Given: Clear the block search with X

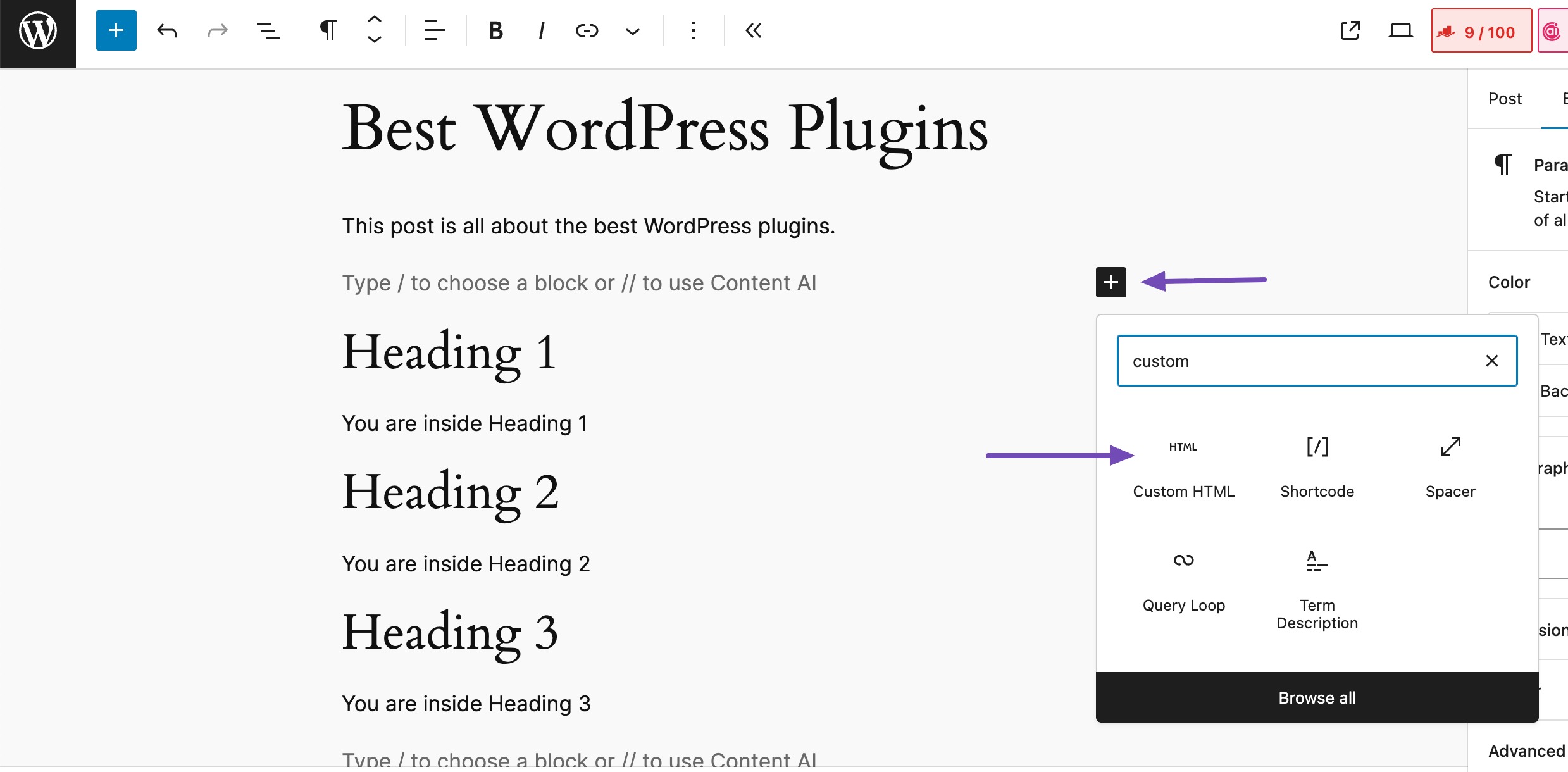Looking at the screenshot, I should (x=1492, y=361).
